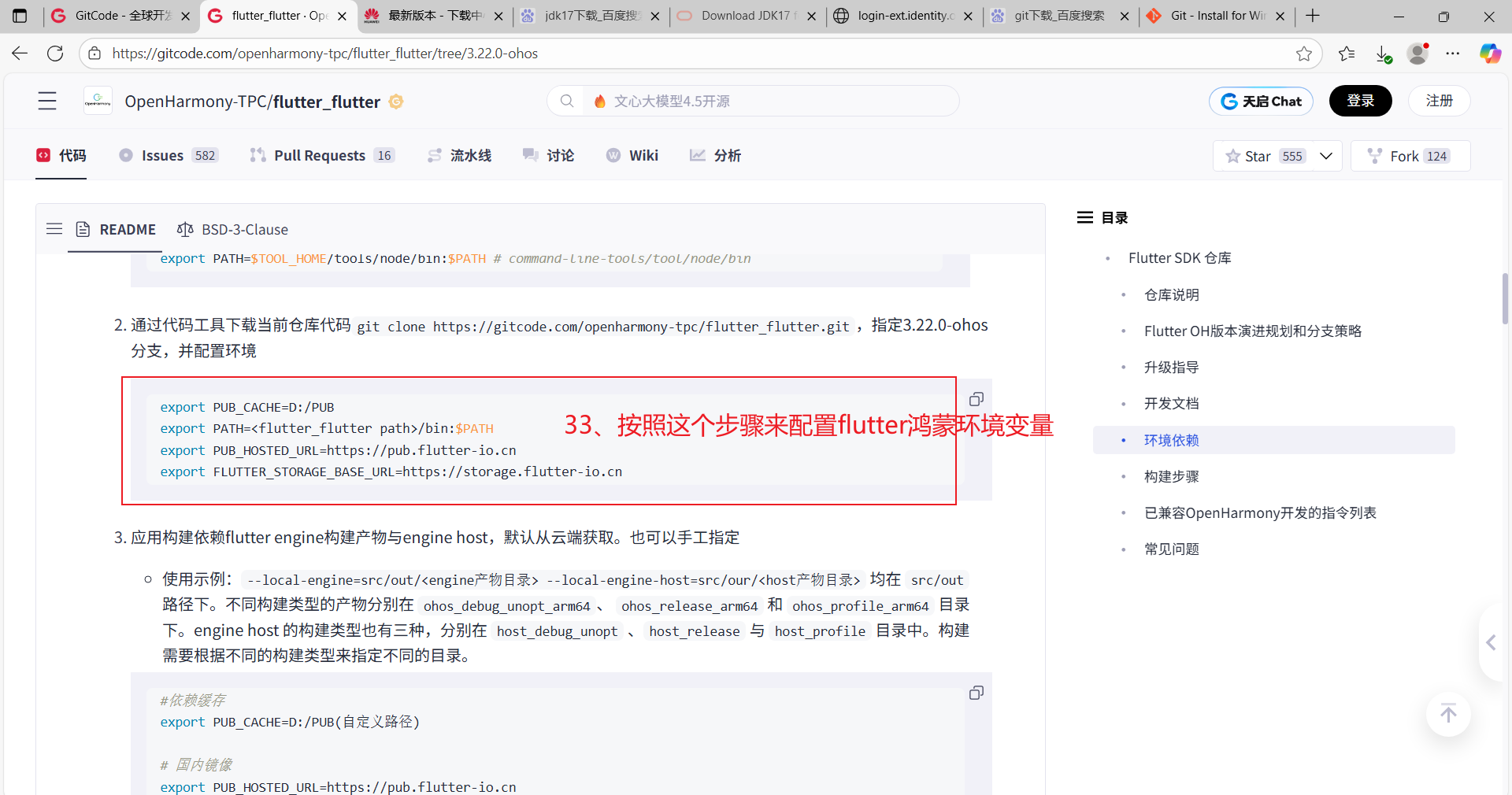
Task: Jump to 升级指导 in outline
Action: point(1171,367)
